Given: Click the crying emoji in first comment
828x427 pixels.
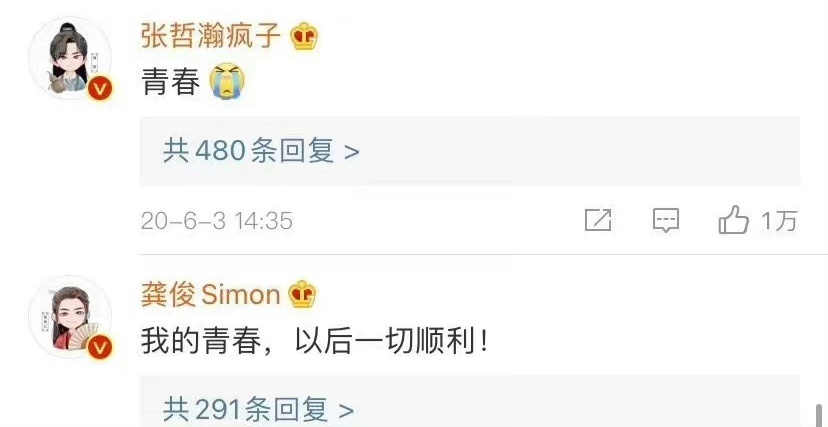Looking at the screenshot, I should click(227, 81).
